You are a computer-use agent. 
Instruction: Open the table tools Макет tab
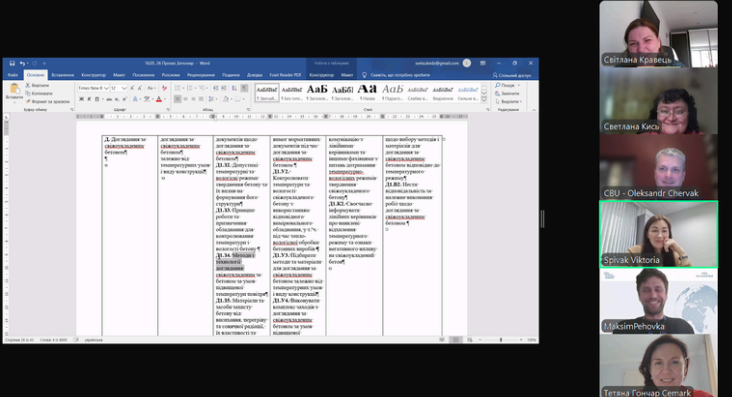point(347,75)
